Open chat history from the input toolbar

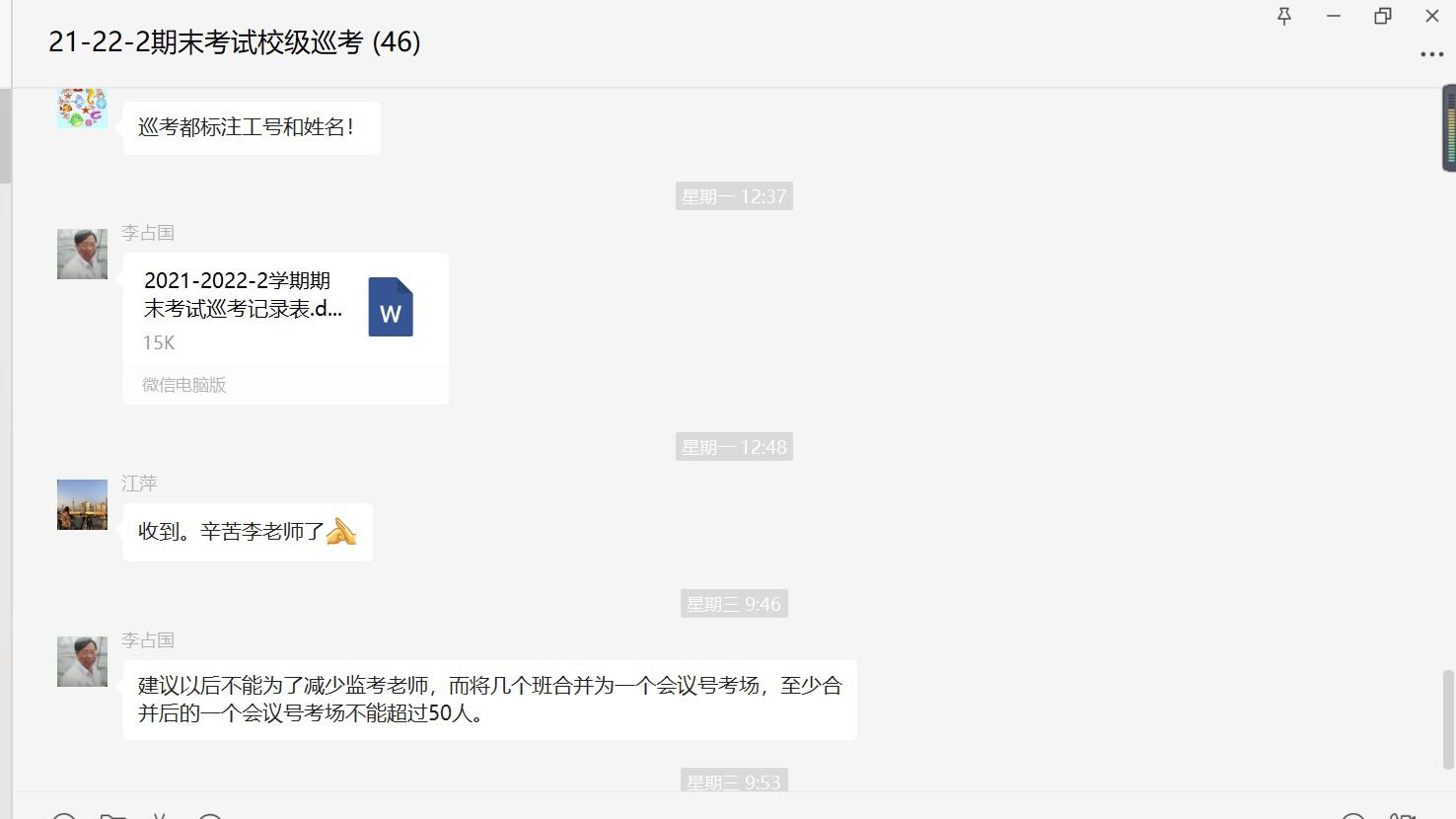210,815
